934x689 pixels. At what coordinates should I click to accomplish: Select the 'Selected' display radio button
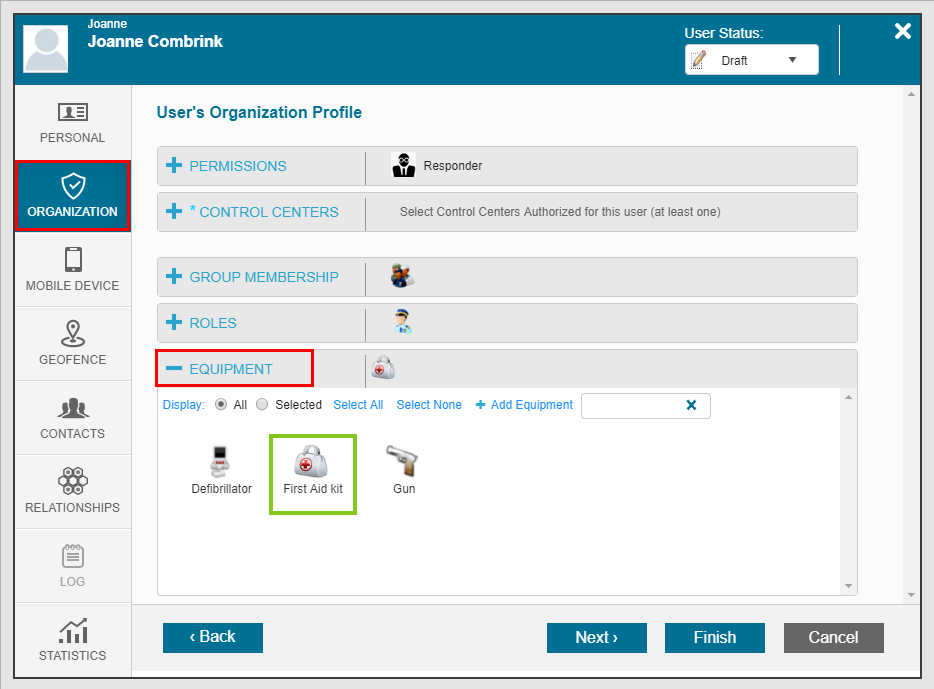[263, 405]
